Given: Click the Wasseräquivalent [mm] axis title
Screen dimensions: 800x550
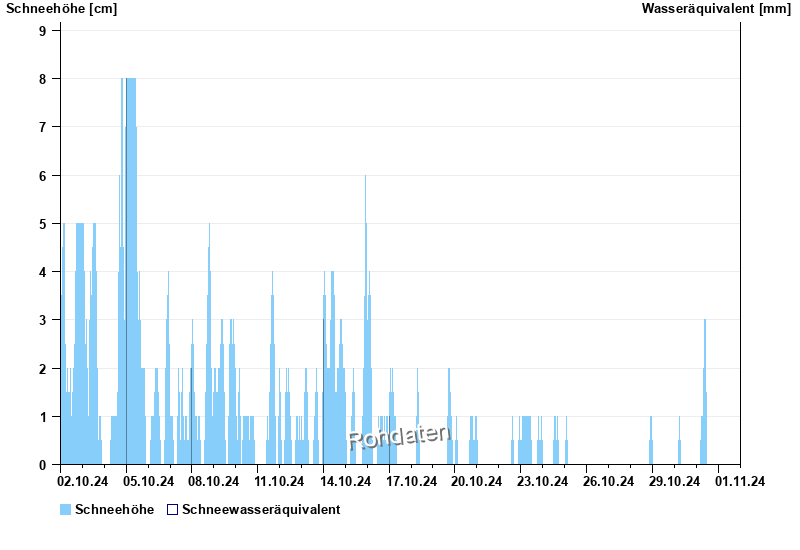Looking at the screenshot, I should 716,9.
